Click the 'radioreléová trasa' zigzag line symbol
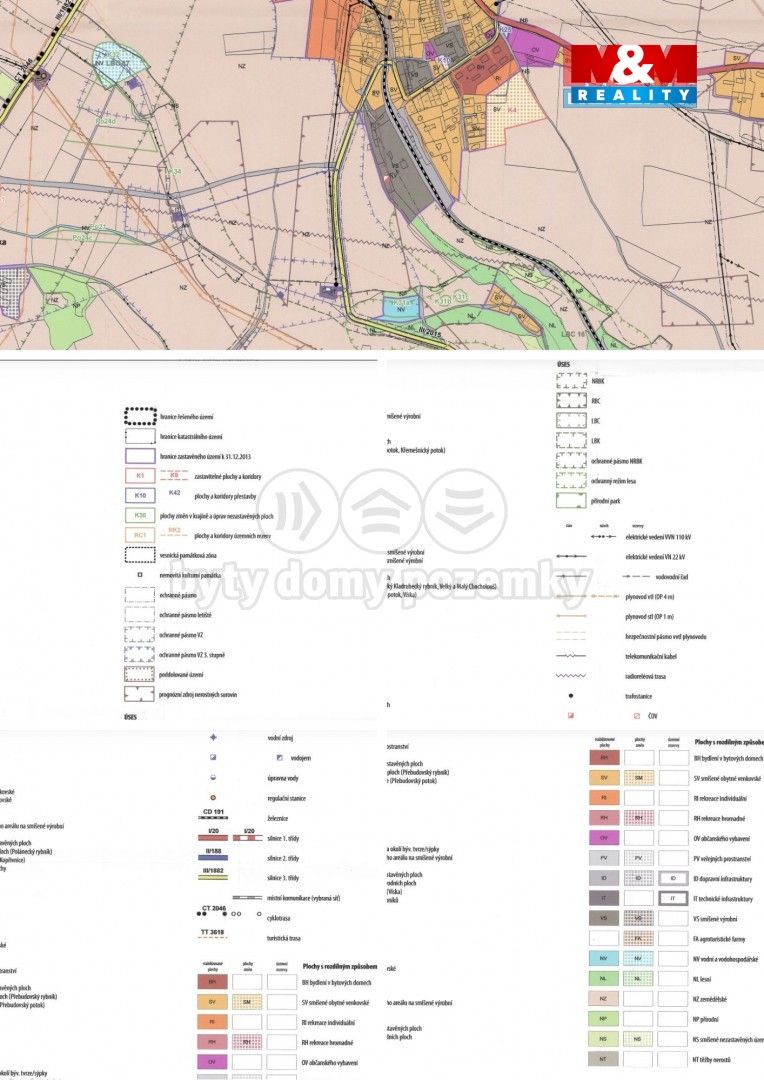 click(572, 676)
